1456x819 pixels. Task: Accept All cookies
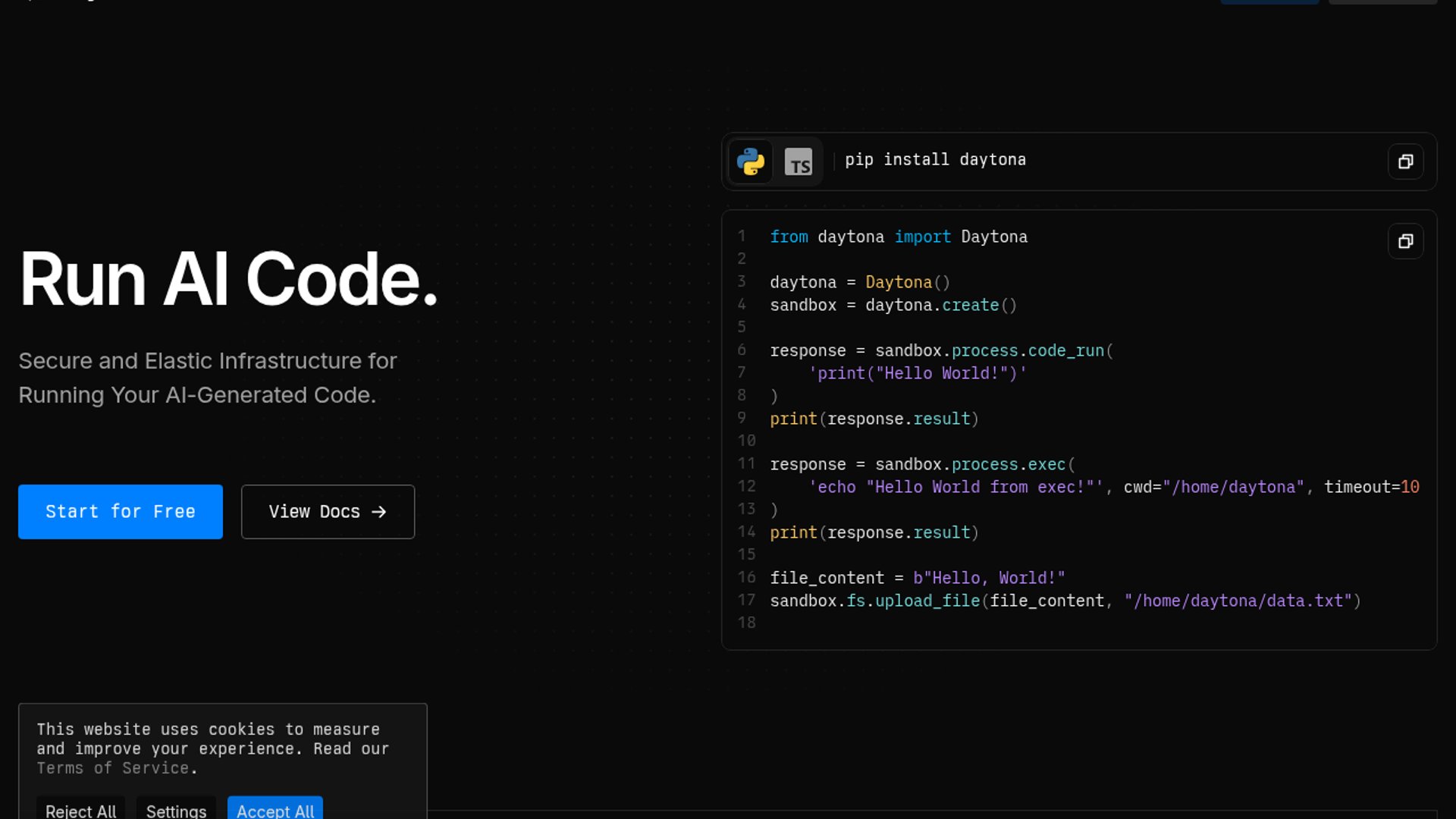[x=275, y=810]
